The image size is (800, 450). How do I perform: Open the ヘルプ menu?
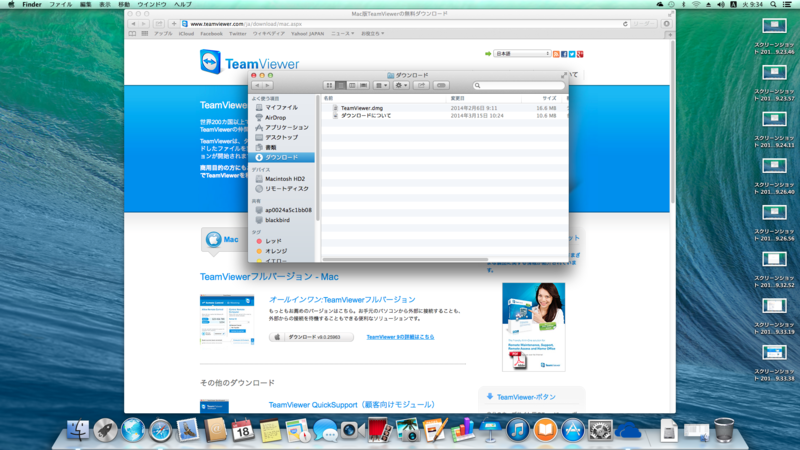click(x=183, y=4)
